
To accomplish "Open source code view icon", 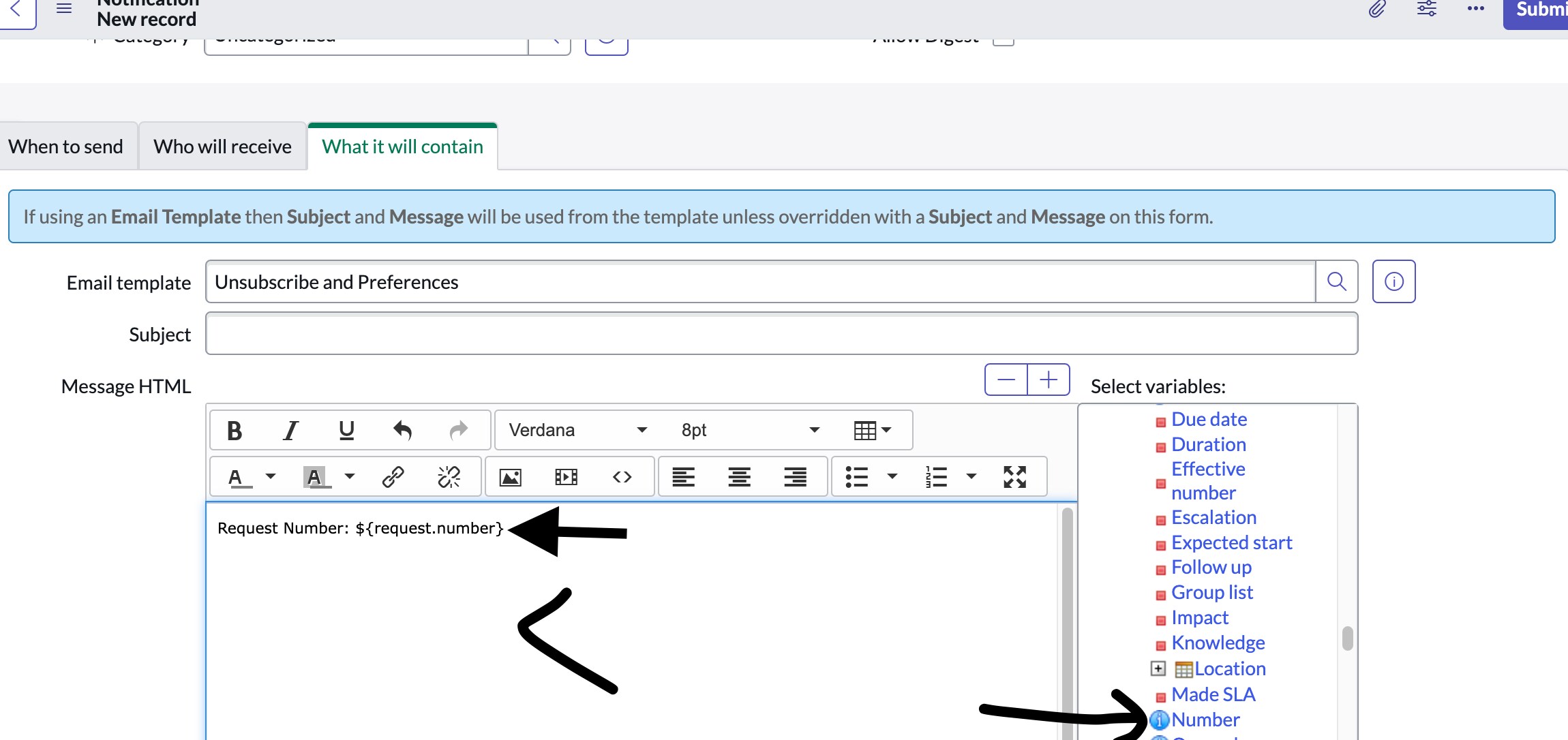I will tap(622, 477).
